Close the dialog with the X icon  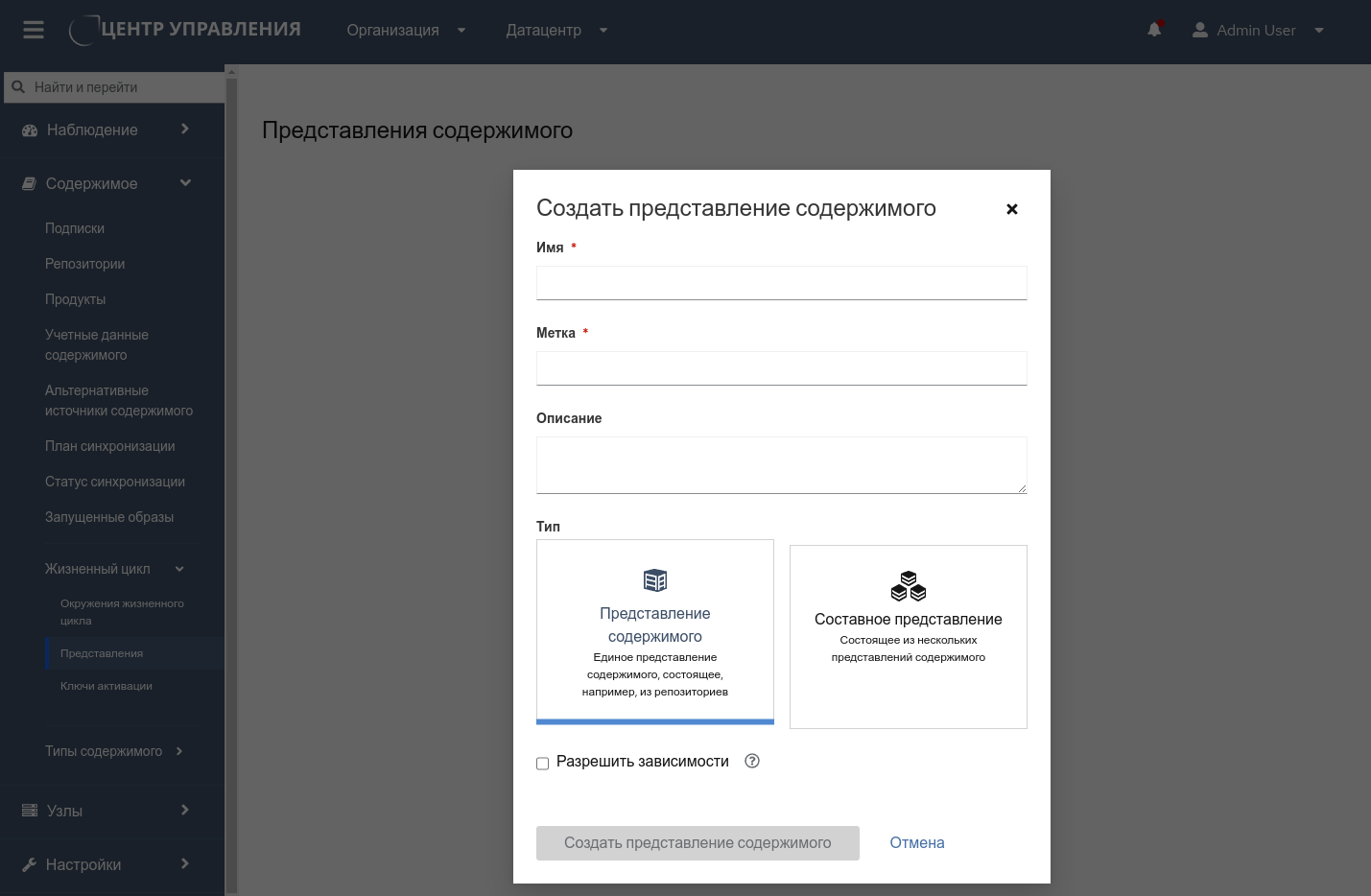(1011, 209)
